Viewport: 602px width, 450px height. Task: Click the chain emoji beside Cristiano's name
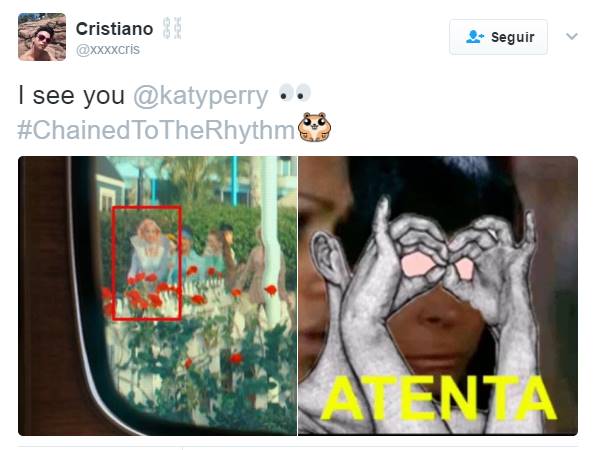coord(172,28)
